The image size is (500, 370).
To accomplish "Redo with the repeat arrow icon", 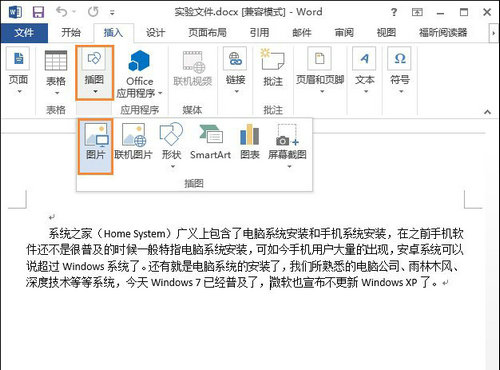I will (93, 12).
